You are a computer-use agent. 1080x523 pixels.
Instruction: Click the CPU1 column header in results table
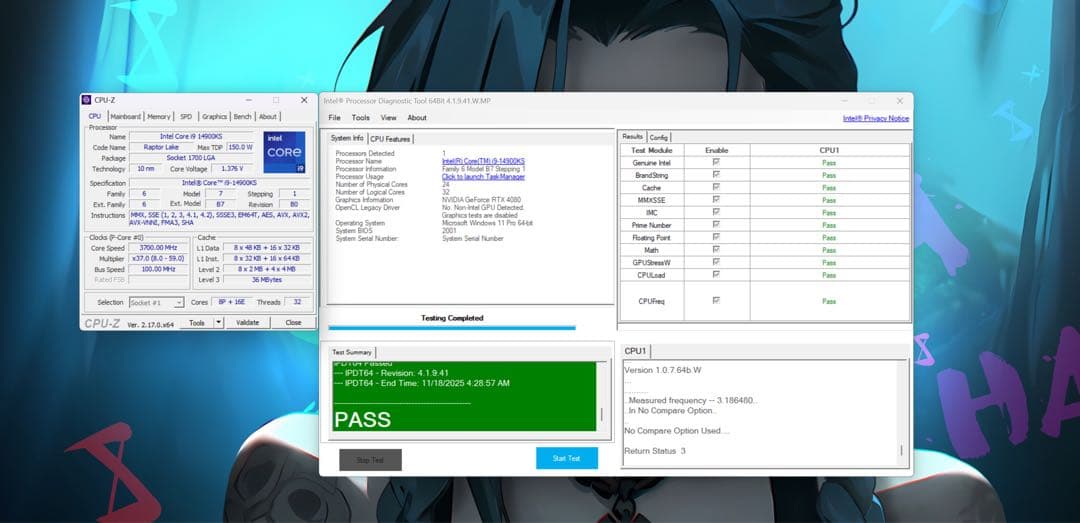tap(829, 150)
